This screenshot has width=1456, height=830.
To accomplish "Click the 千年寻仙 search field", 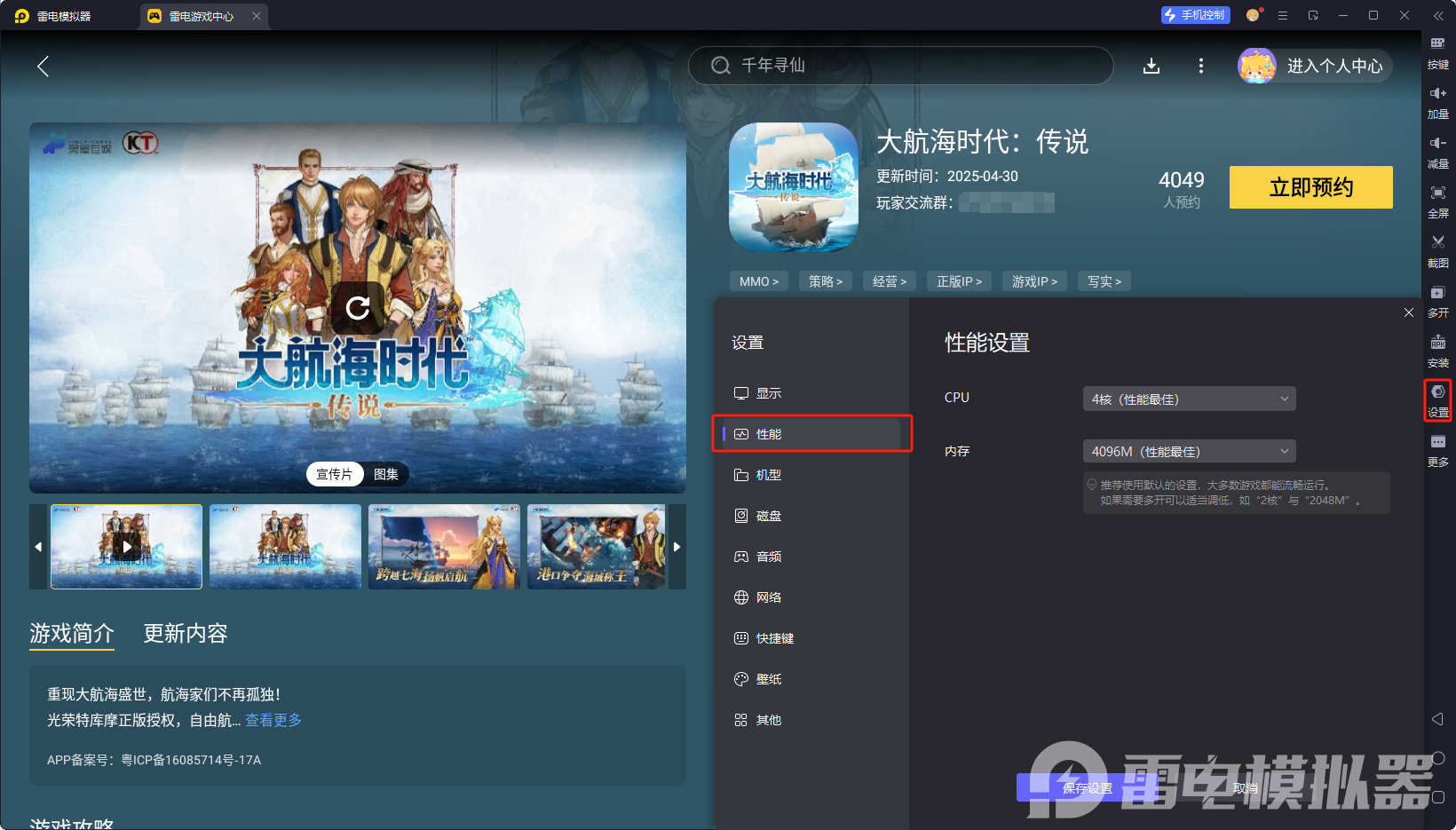I will point(901,66).
